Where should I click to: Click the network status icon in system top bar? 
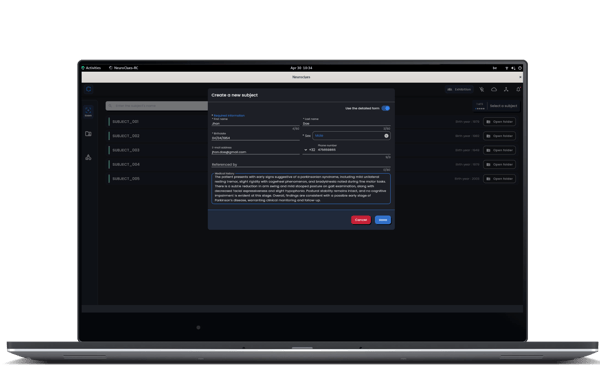[507, 68]
